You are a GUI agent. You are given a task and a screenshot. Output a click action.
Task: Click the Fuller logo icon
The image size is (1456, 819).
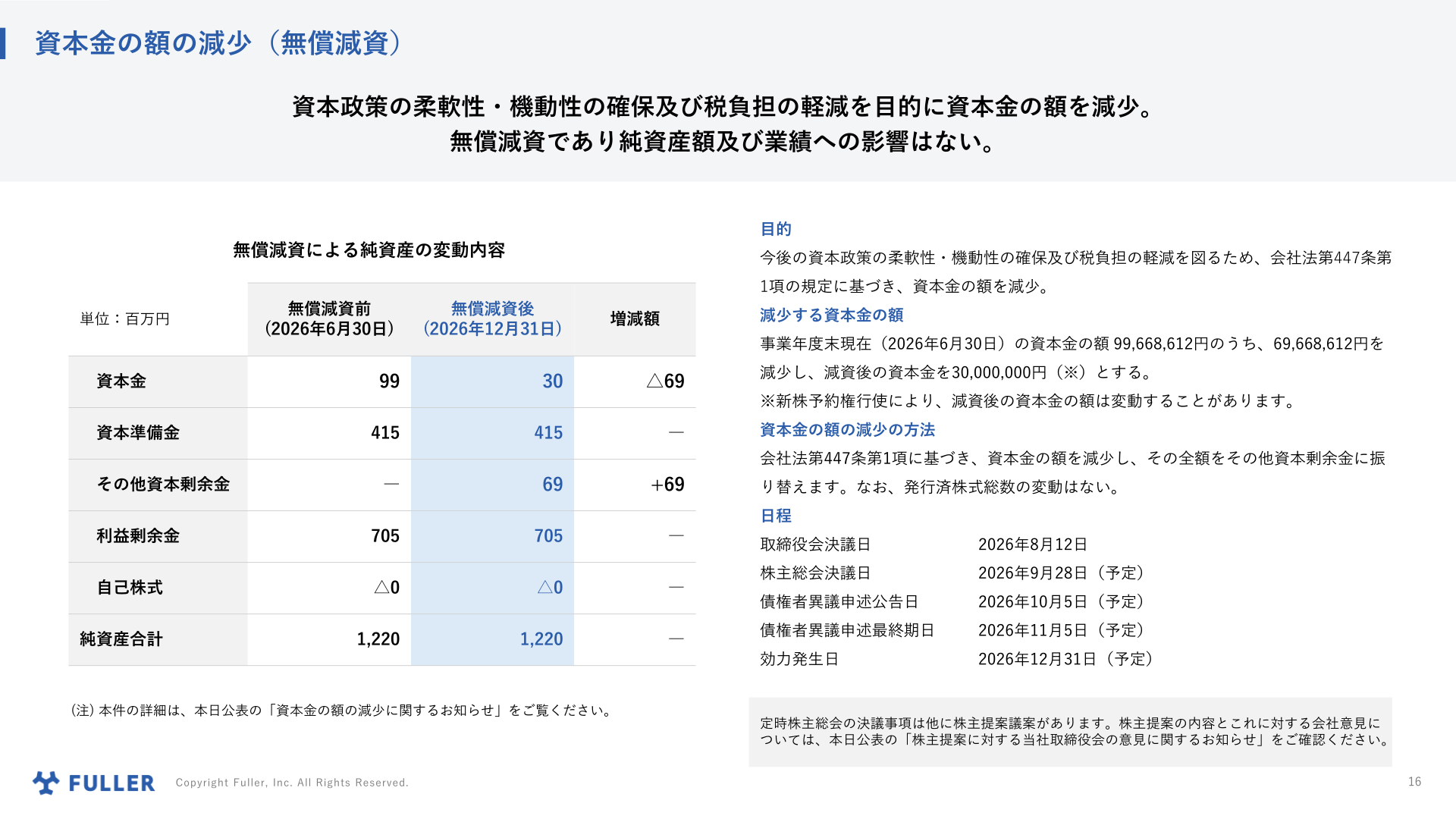coord(45,783)
